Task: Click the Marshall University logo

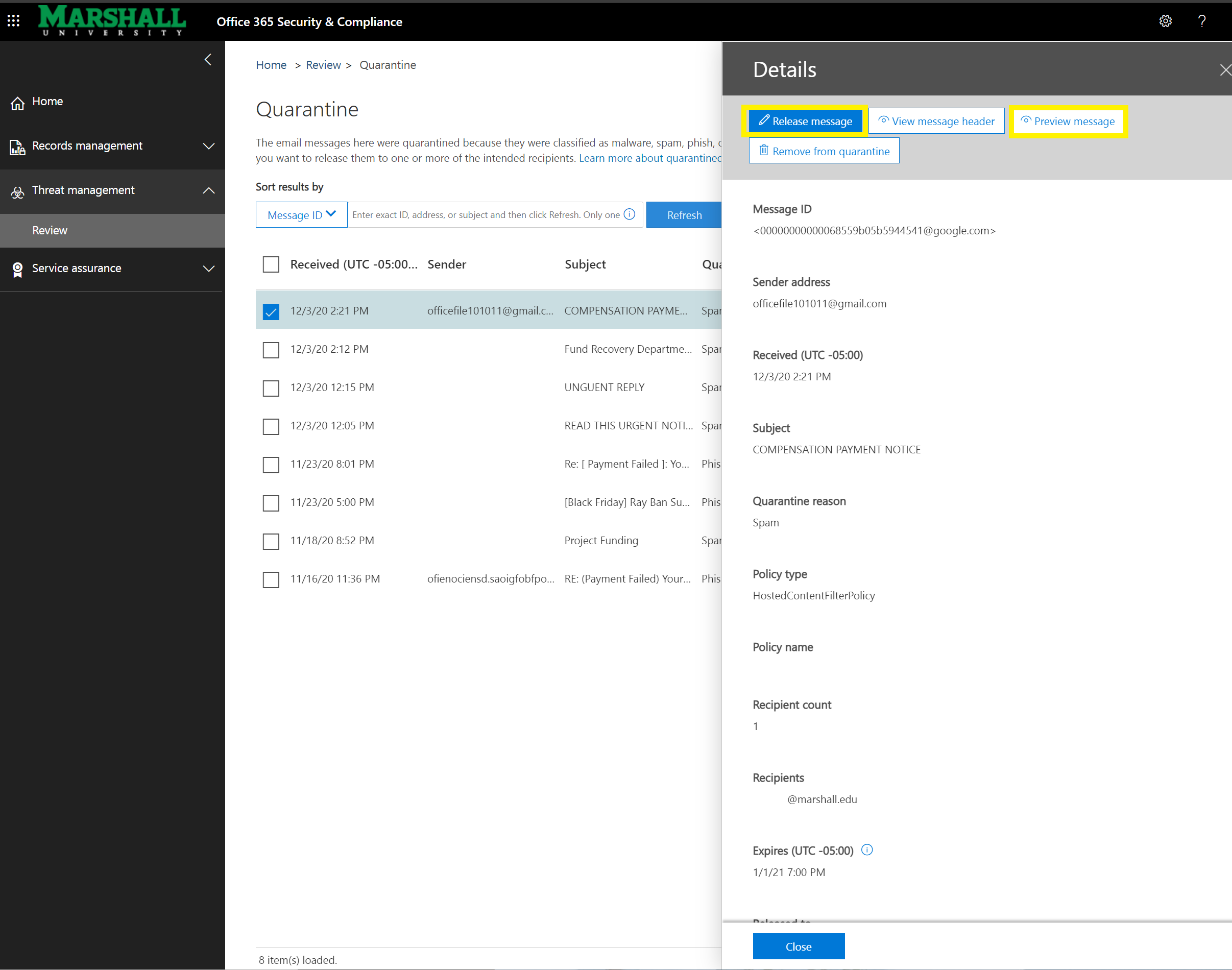Action: [x=112, y=20]
